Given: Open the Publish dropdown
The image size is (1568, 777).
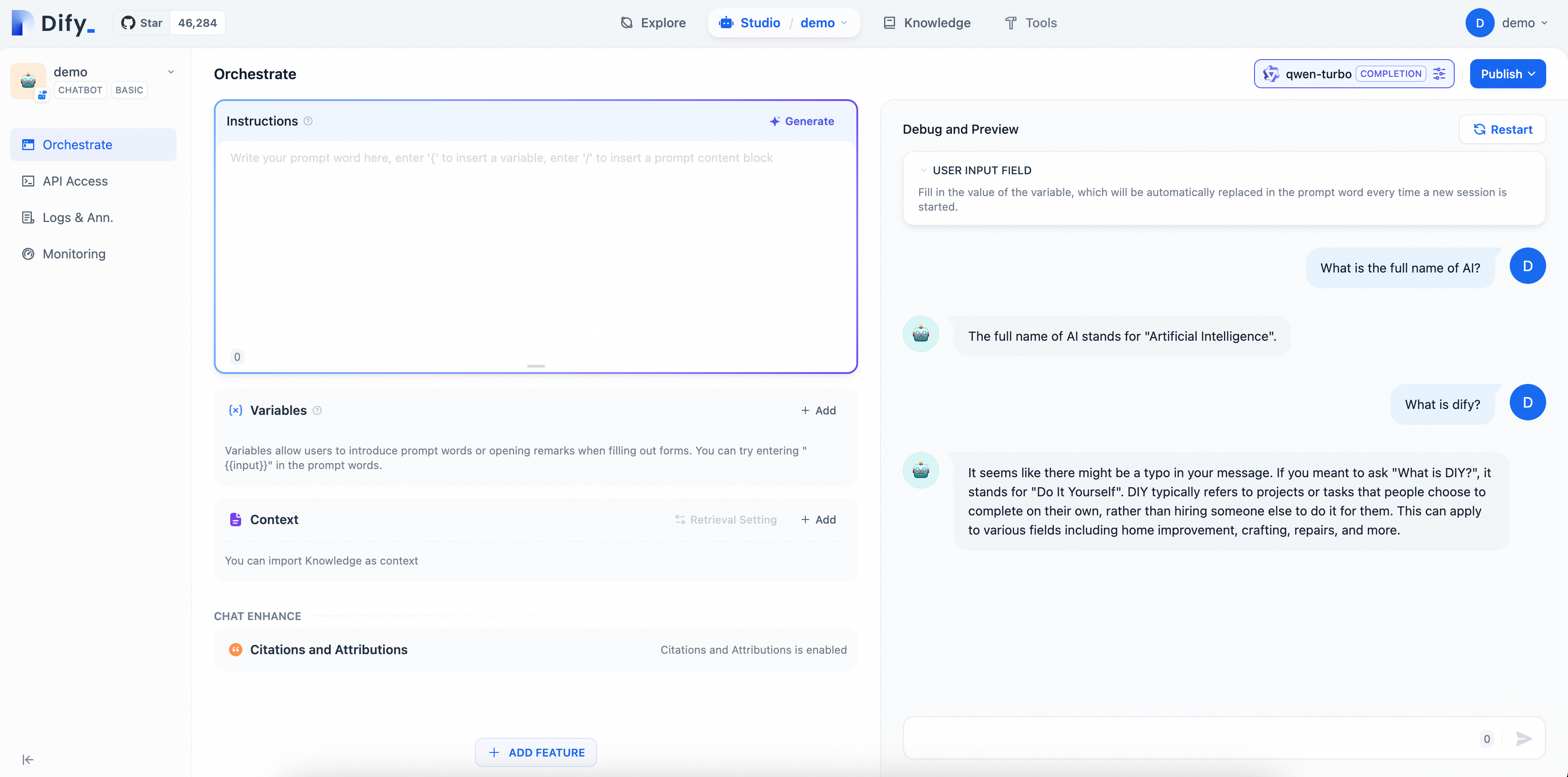Looking at the screenshot, I should (1507, 74).
